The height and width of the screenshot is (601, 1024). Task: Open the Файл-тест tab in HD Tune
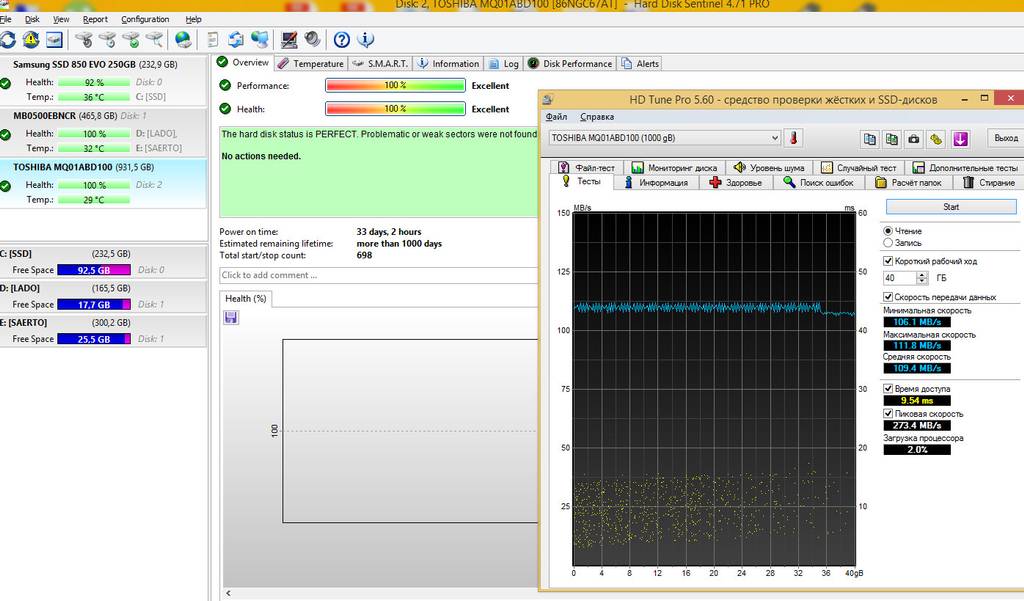pyautogui.click(x=586, y=168)
